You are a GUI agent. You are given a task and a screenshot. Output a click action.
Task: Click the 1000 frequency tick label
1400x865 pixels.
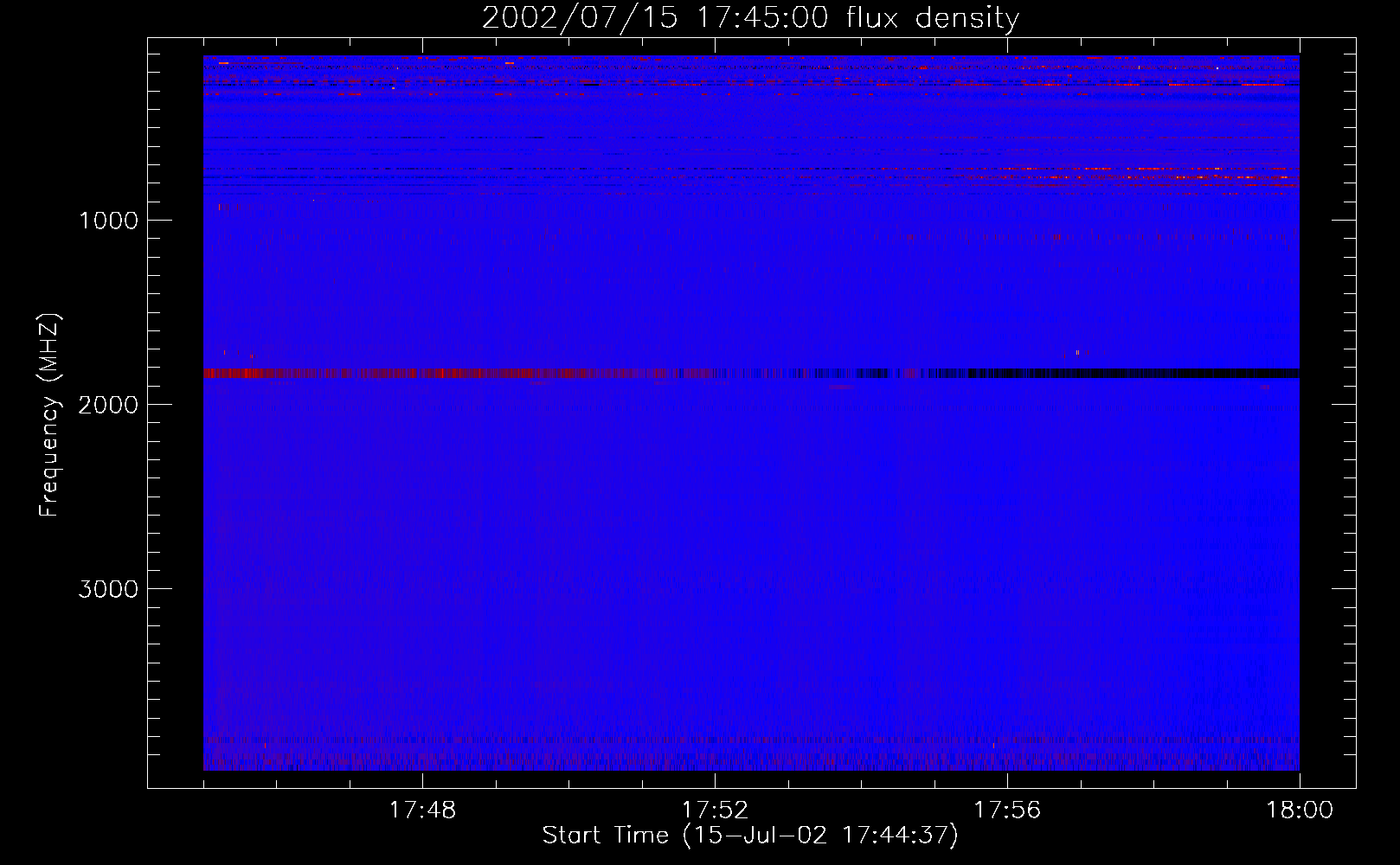coord(108,221)
